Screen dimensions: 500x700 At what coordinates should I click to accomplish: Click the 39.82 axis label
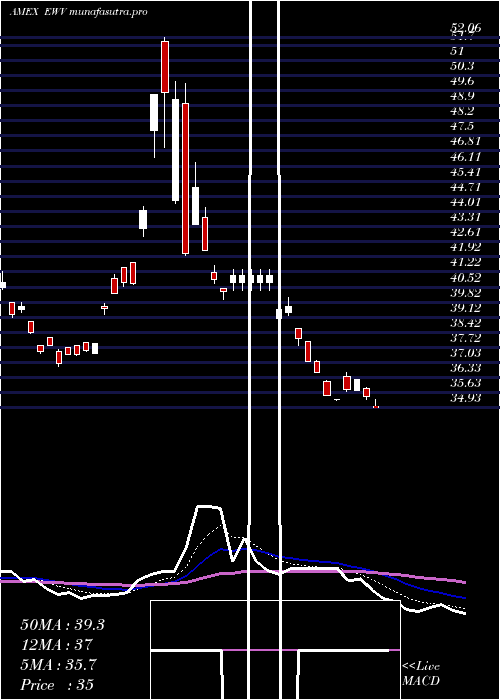point(465,293)
